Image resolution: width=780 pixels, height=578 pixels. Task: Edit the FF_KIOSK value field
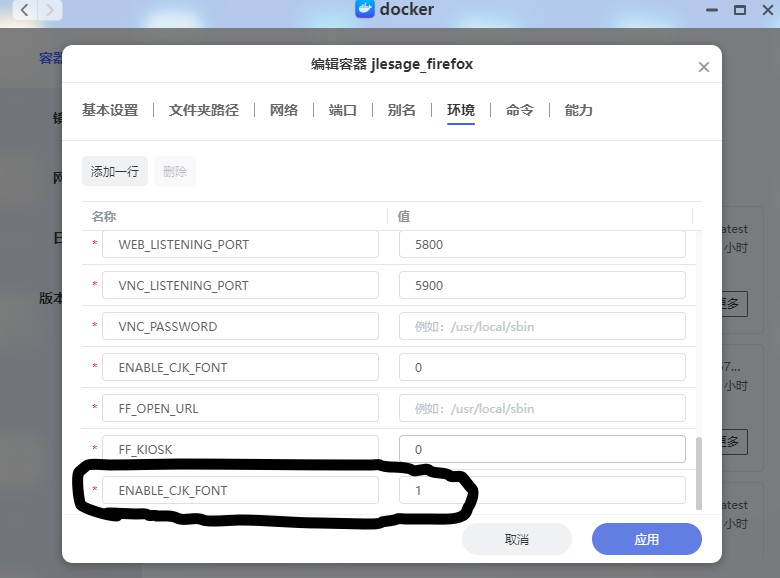[542, 449]
